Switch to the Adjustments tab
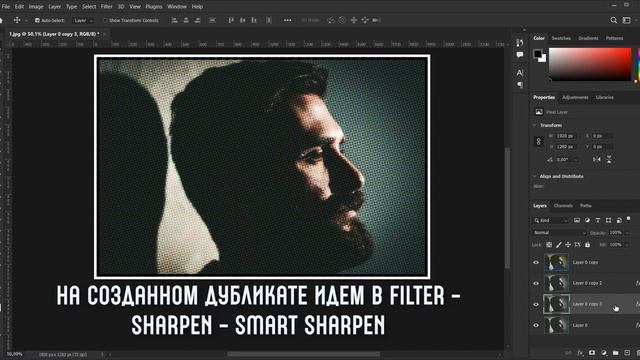This screenshot has width=640, height=360. (575, 97)
